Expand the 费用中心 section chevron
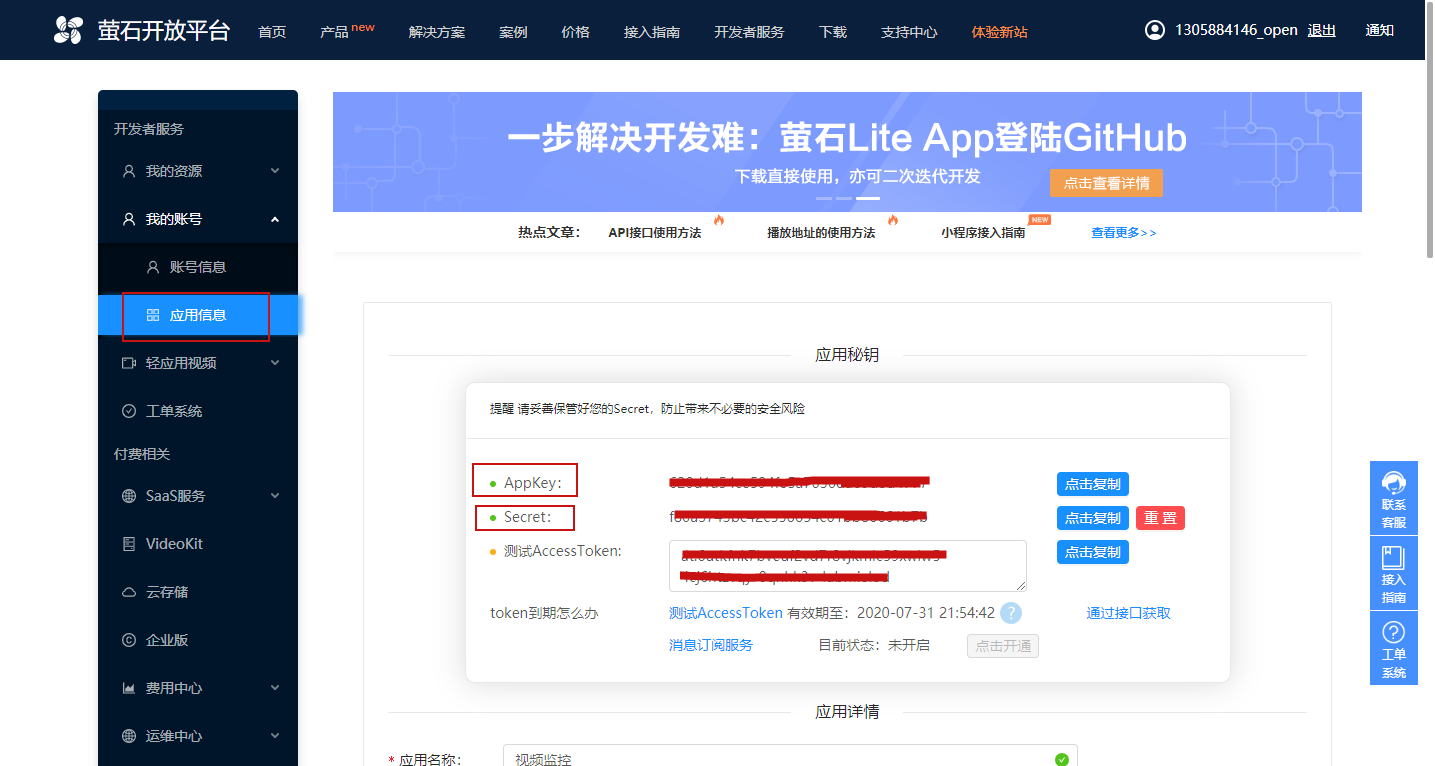The image size is (1435, 766). point(275,688)
